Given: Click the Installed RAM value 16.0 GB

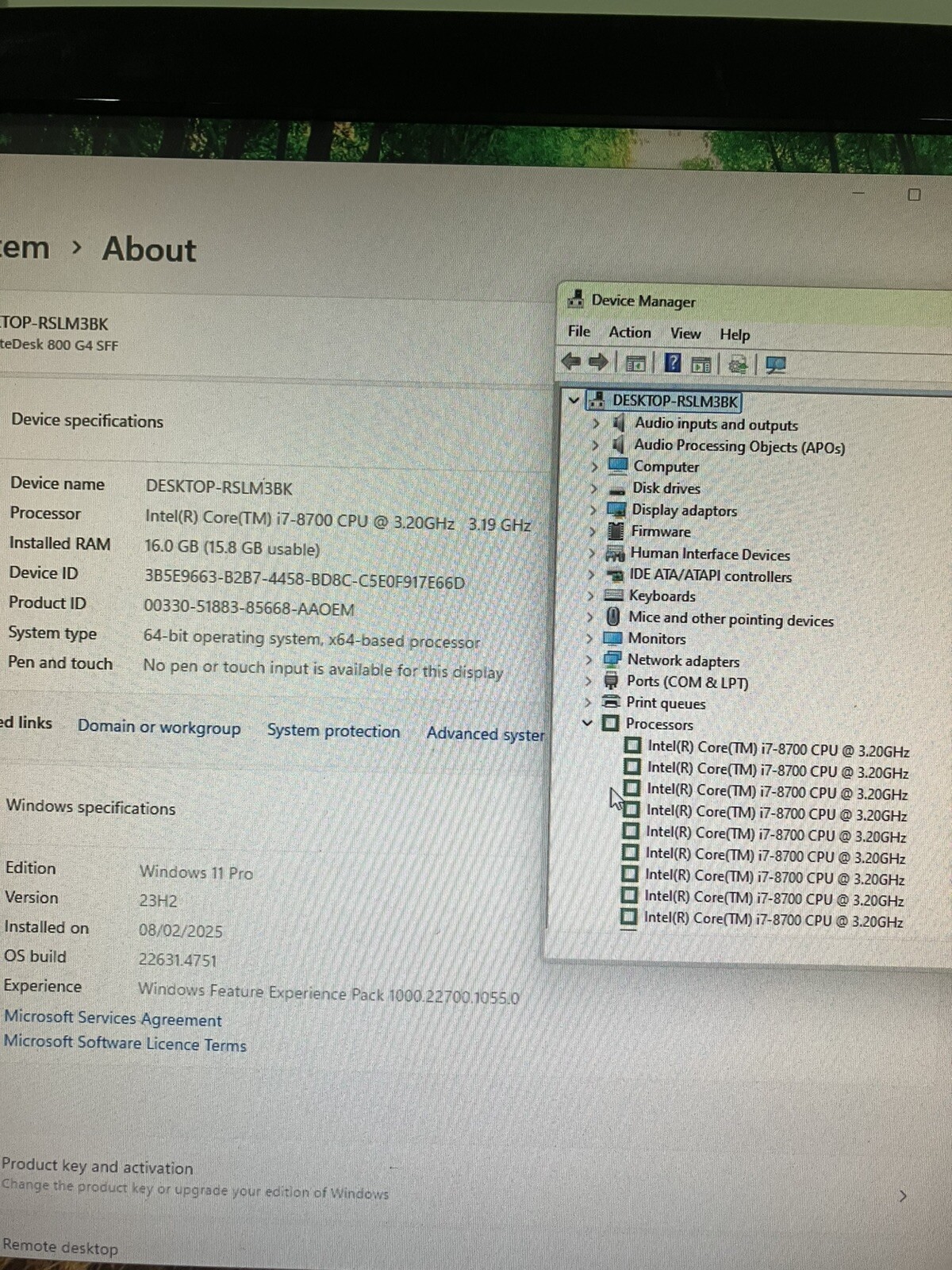Looking at the screenshot, I should 232,548.
